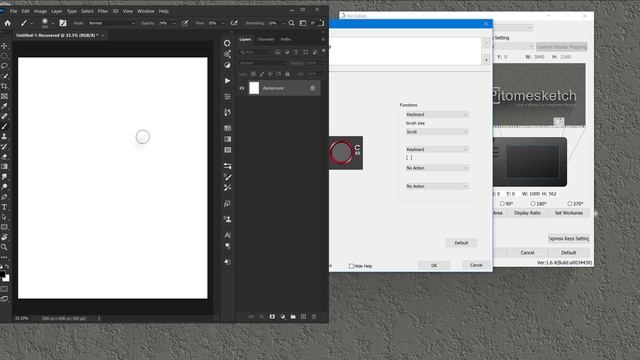
Task: Toggle pressure for opacity button
Action: click(x=185, y=23)
